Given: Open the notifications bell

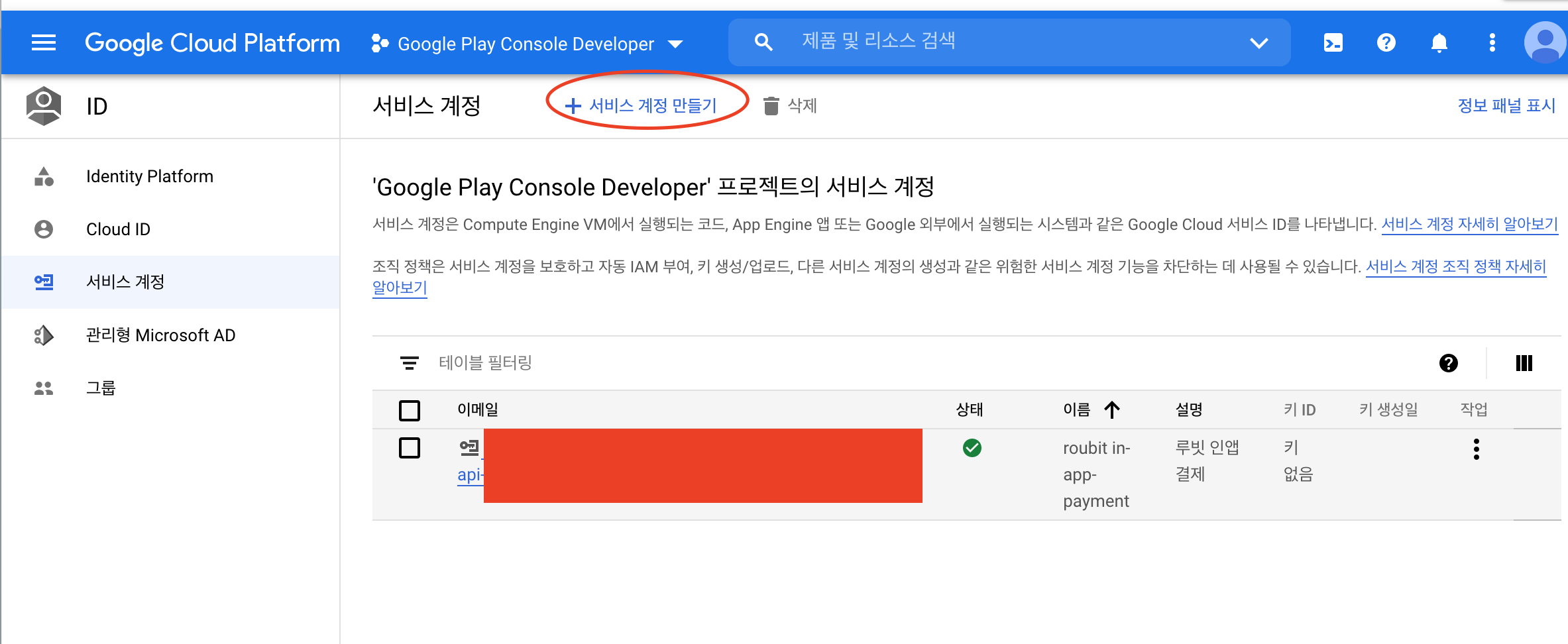Looking at the screenshot, I should coord(1439,43).
